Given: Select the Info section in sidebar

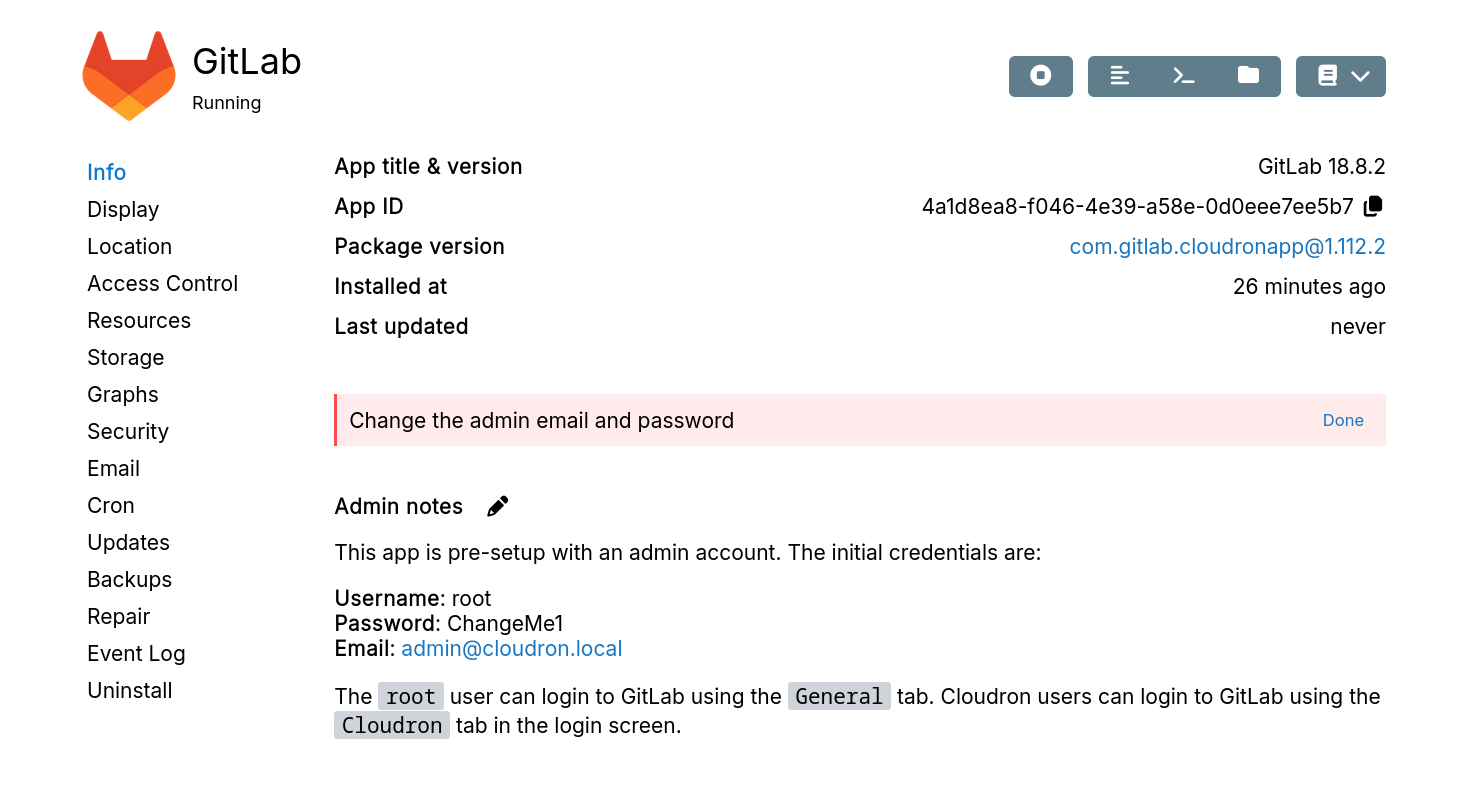Looking at the screenshot, I should click(x=106, y=172).
